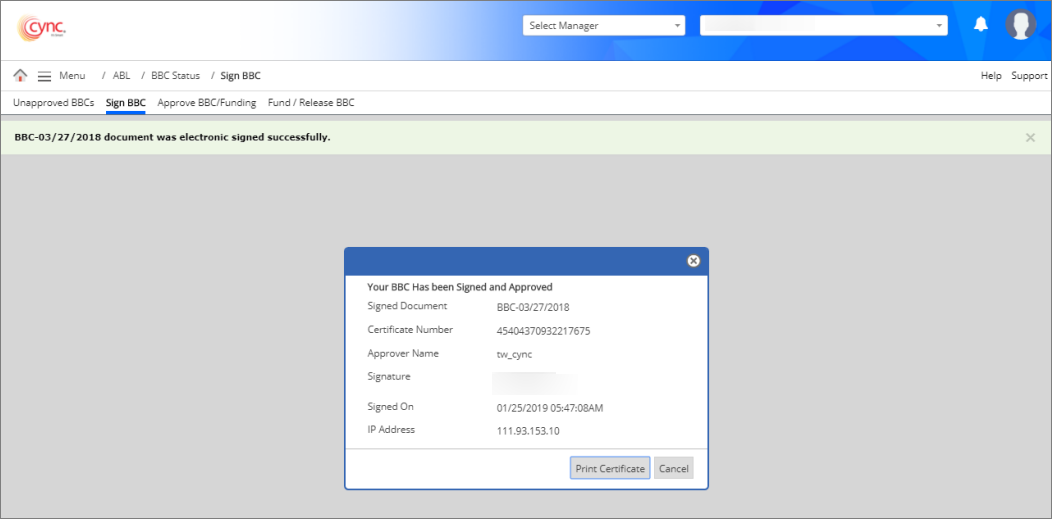Screen dimensions: 1052x519
Task: Click the Cync logo
Action: [42, 27]
